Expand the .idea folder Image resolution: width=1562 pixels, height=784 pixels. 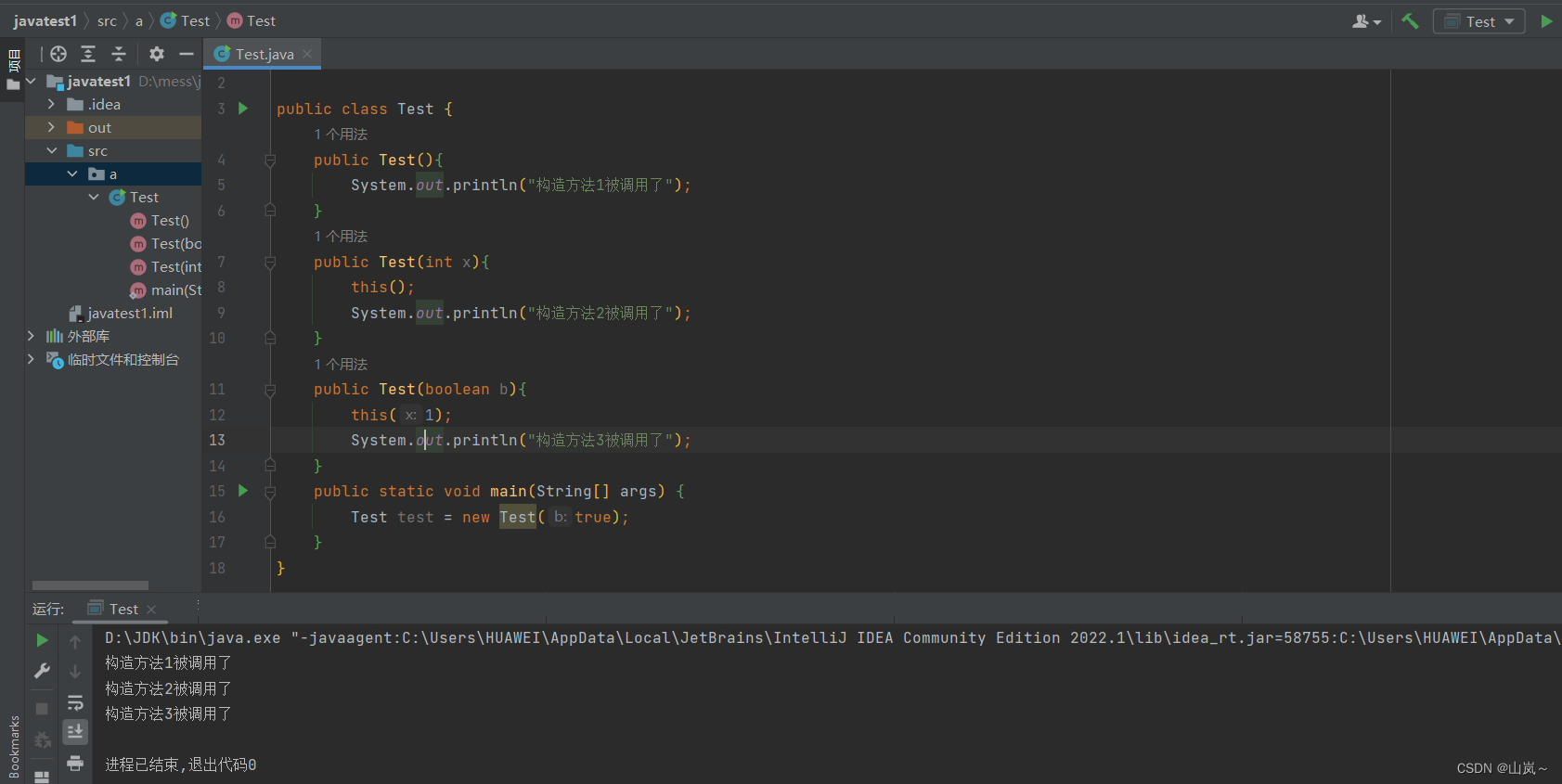pyautogui.click(x=52, y=104)
